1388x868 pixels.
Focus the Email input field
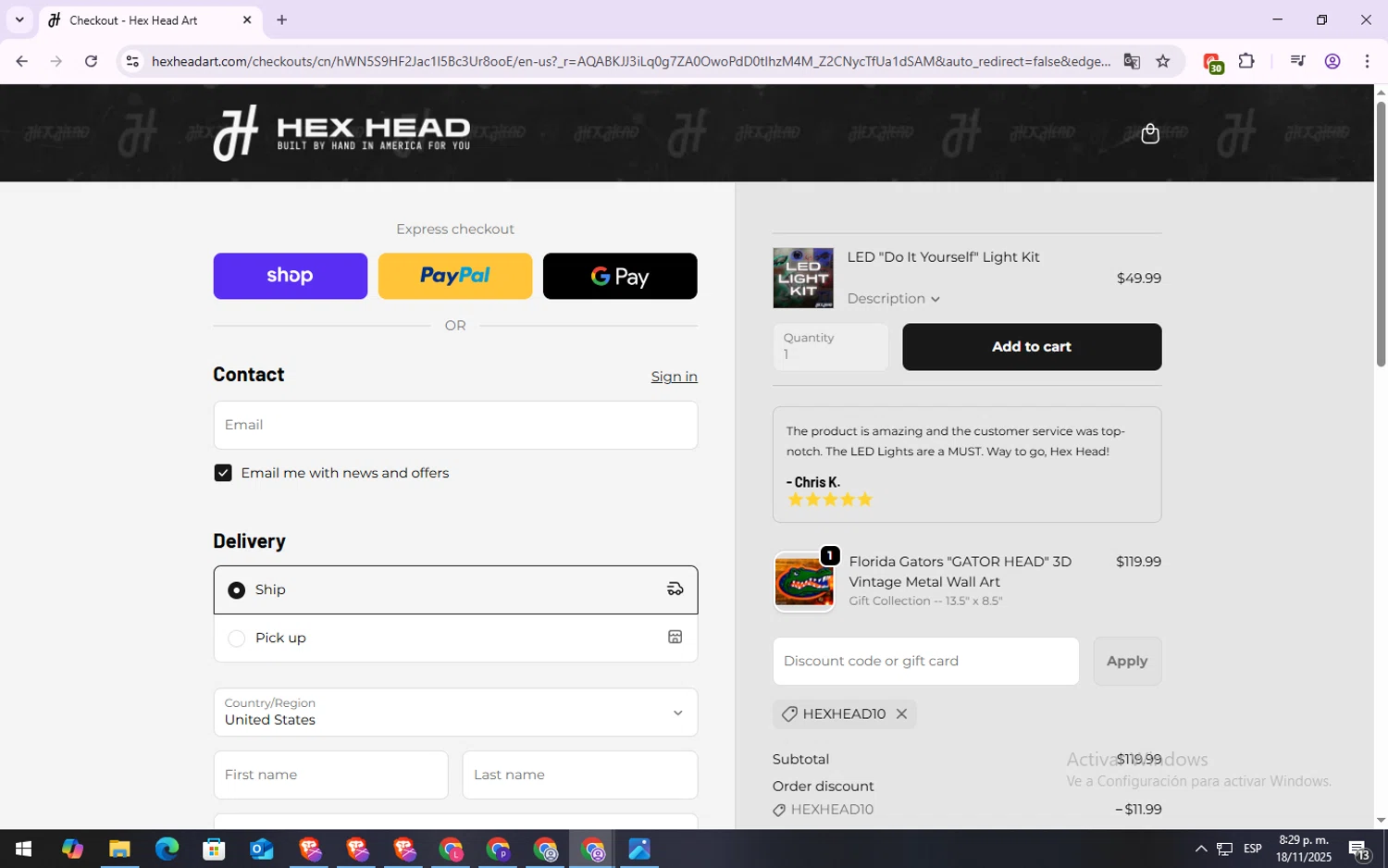[x=455, y=425]
